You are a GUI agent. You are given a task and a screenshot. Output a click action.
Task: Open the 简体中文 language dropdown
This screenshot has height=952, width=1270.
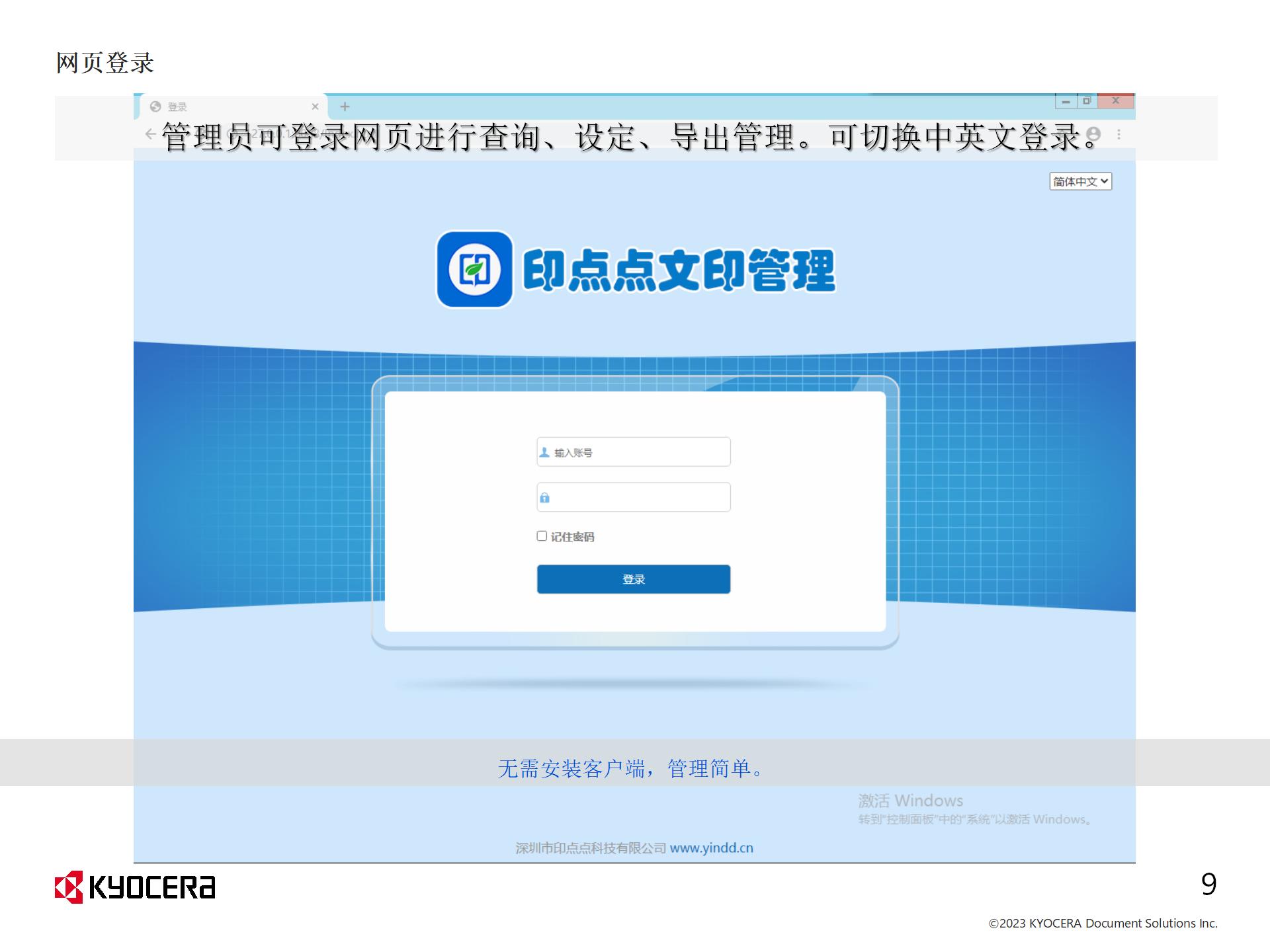point(1080,181)
